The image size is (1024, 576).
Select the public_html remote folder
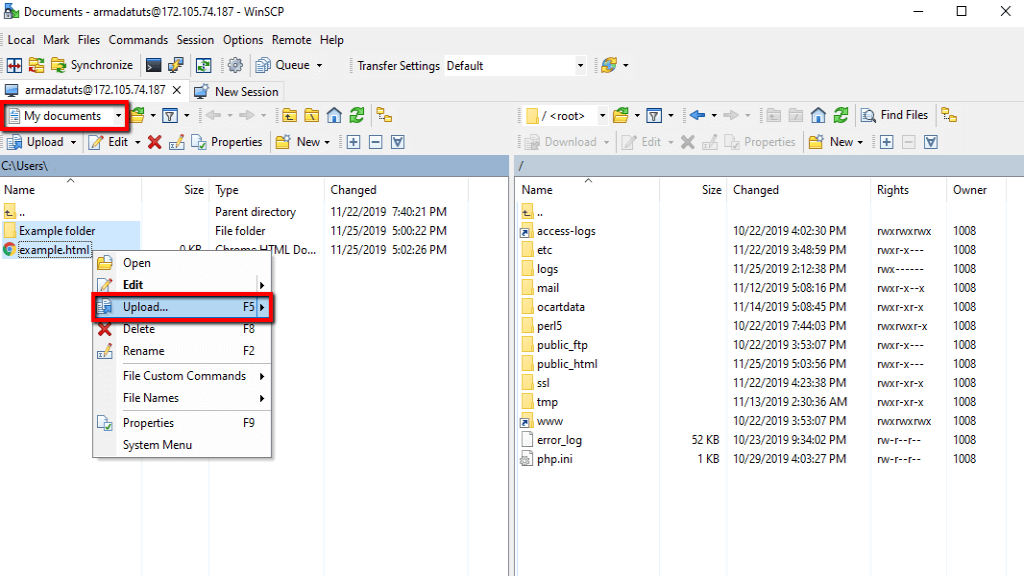point(567,364)
